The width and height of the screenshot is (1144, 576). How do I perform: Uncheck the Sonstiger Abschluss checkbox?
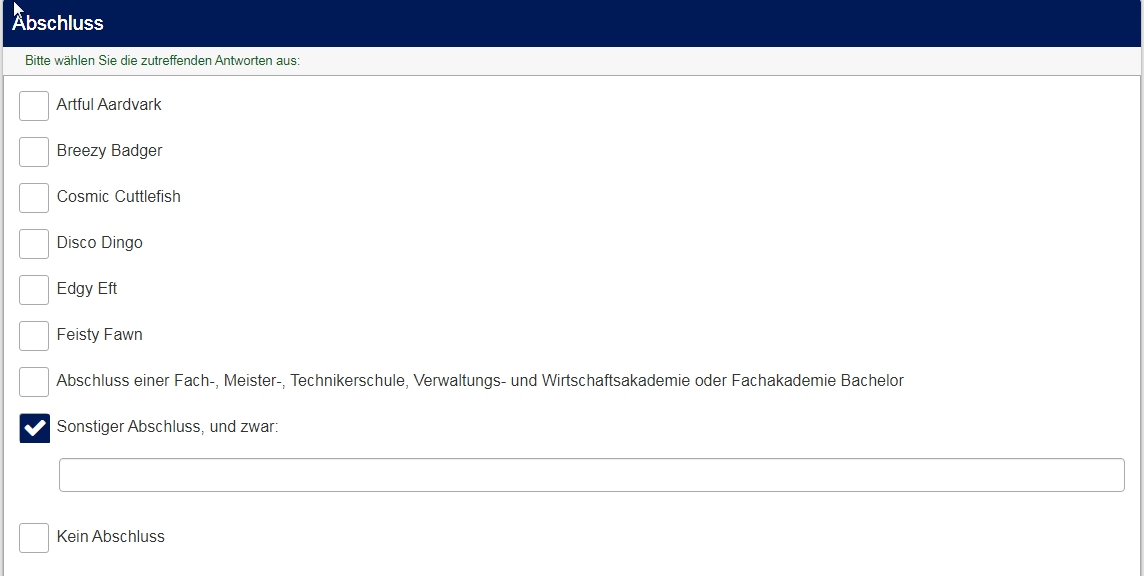tap(34, 427)
